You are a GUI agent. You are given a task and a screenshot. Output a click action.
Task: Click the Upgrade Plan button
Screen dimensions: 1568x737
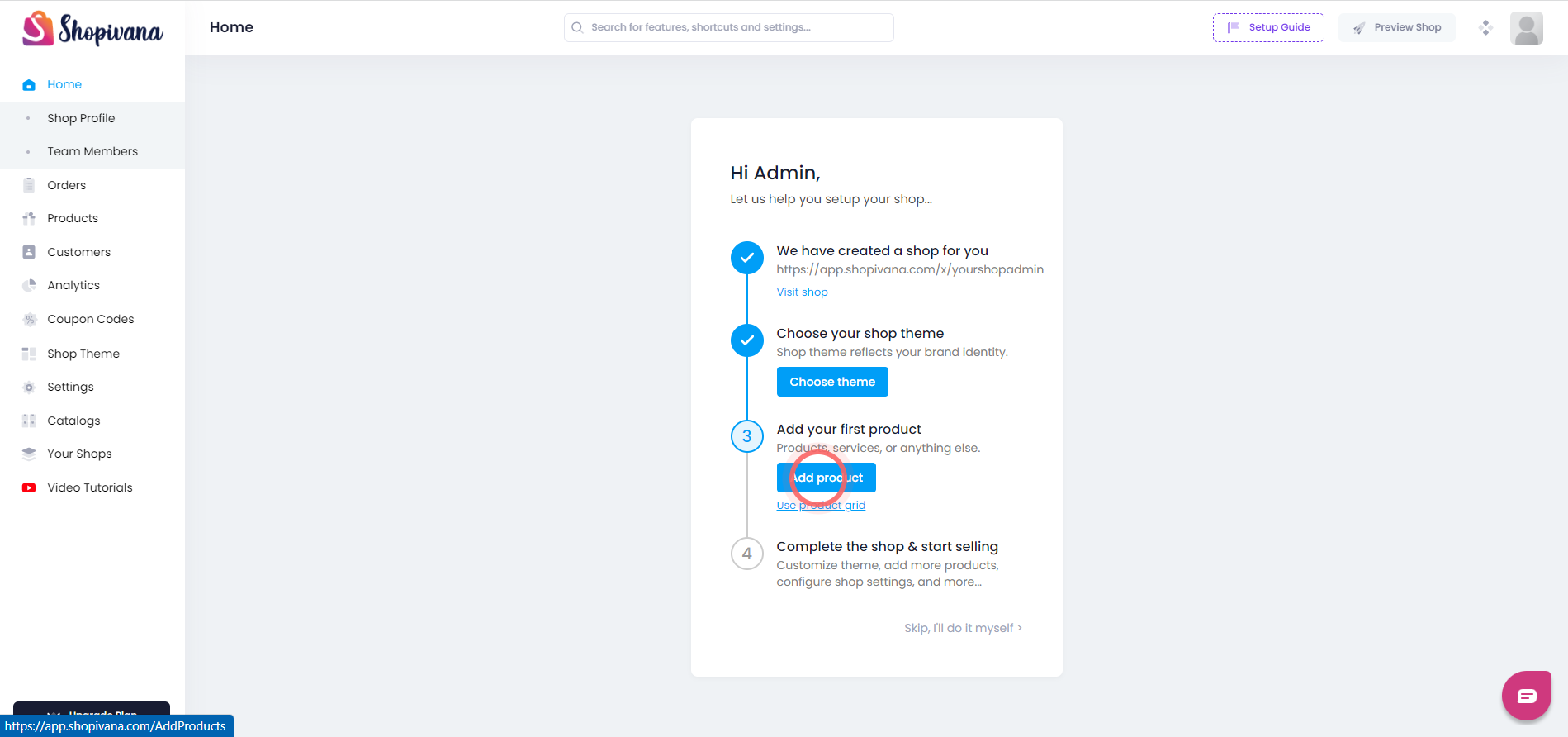coord(92,709)
